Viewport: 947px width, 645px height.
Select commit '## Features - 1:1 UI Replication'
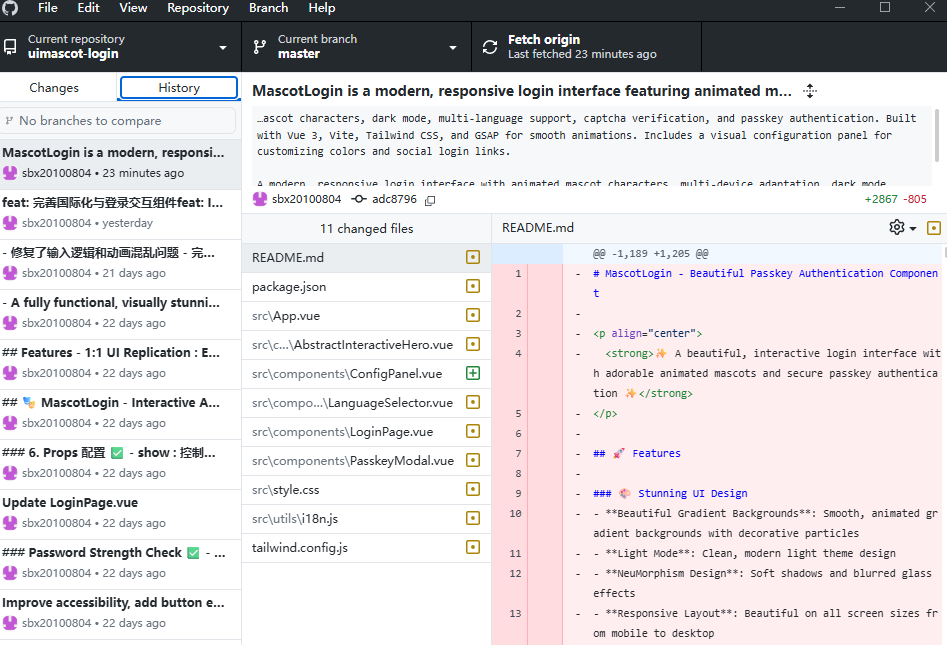(121, 364)
